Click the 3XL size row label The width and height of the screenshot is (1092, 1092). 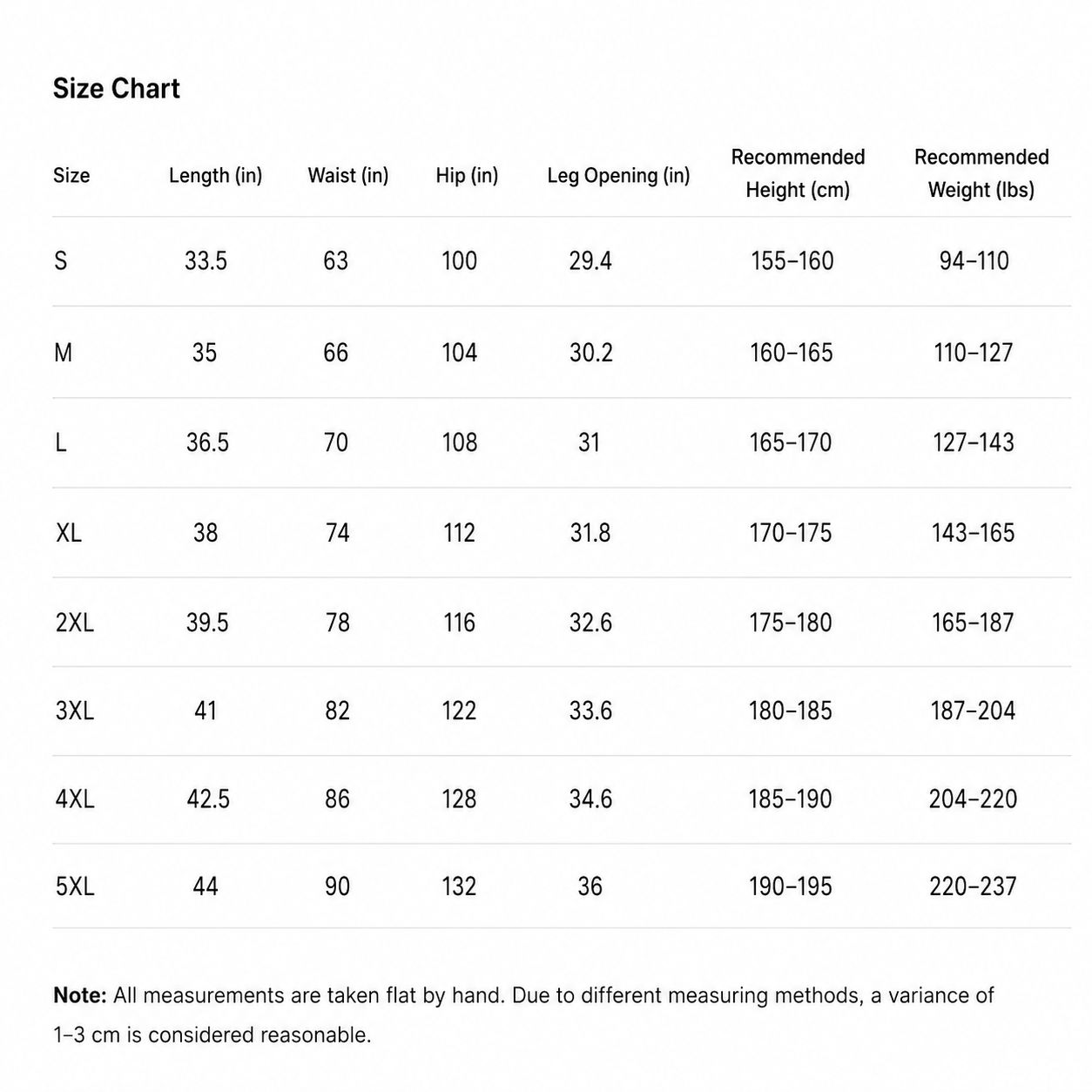(x=74, y=711)
